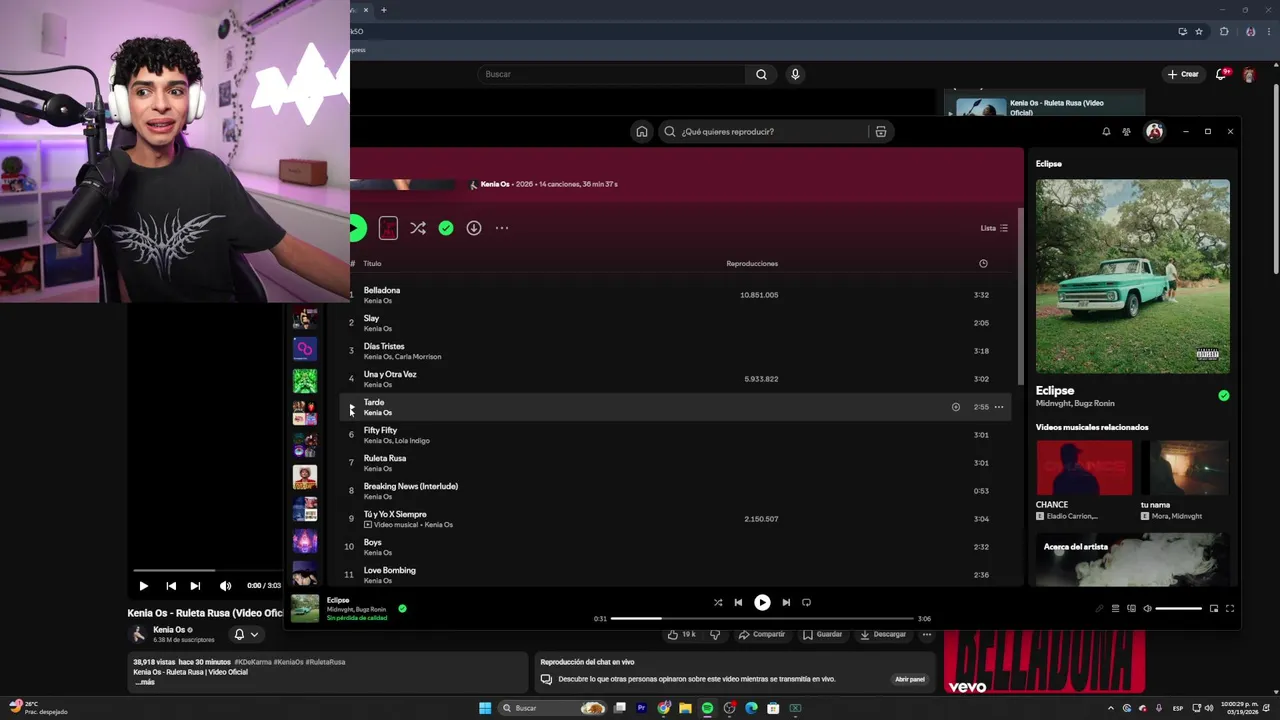This screenshot has height=720, width=1280.
Task: Open Lola Indigo artist link
Action: click(x=412, y=441)
